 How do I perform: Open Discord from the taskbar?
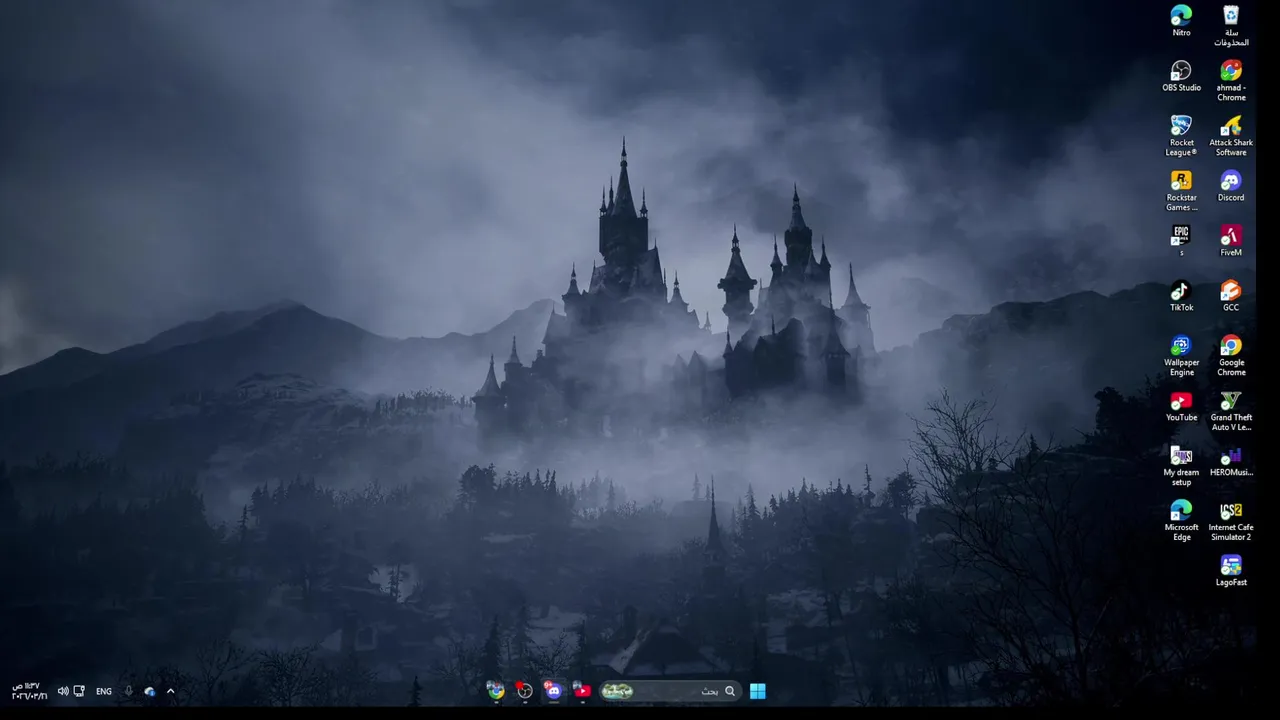click(553, 691)
